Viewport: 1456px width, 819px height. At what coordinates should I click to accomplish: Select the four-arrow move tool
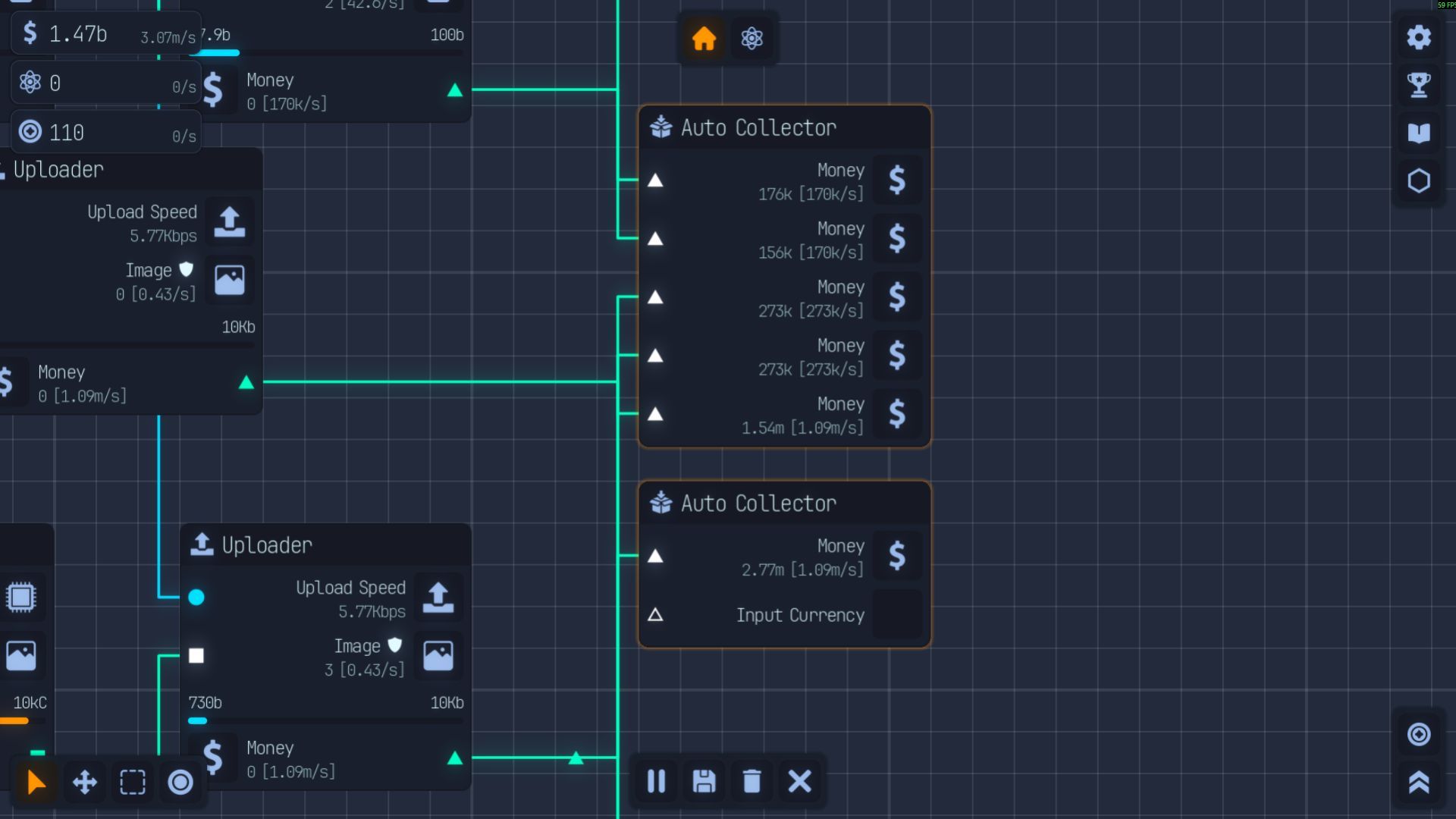(x=84, y=782)
